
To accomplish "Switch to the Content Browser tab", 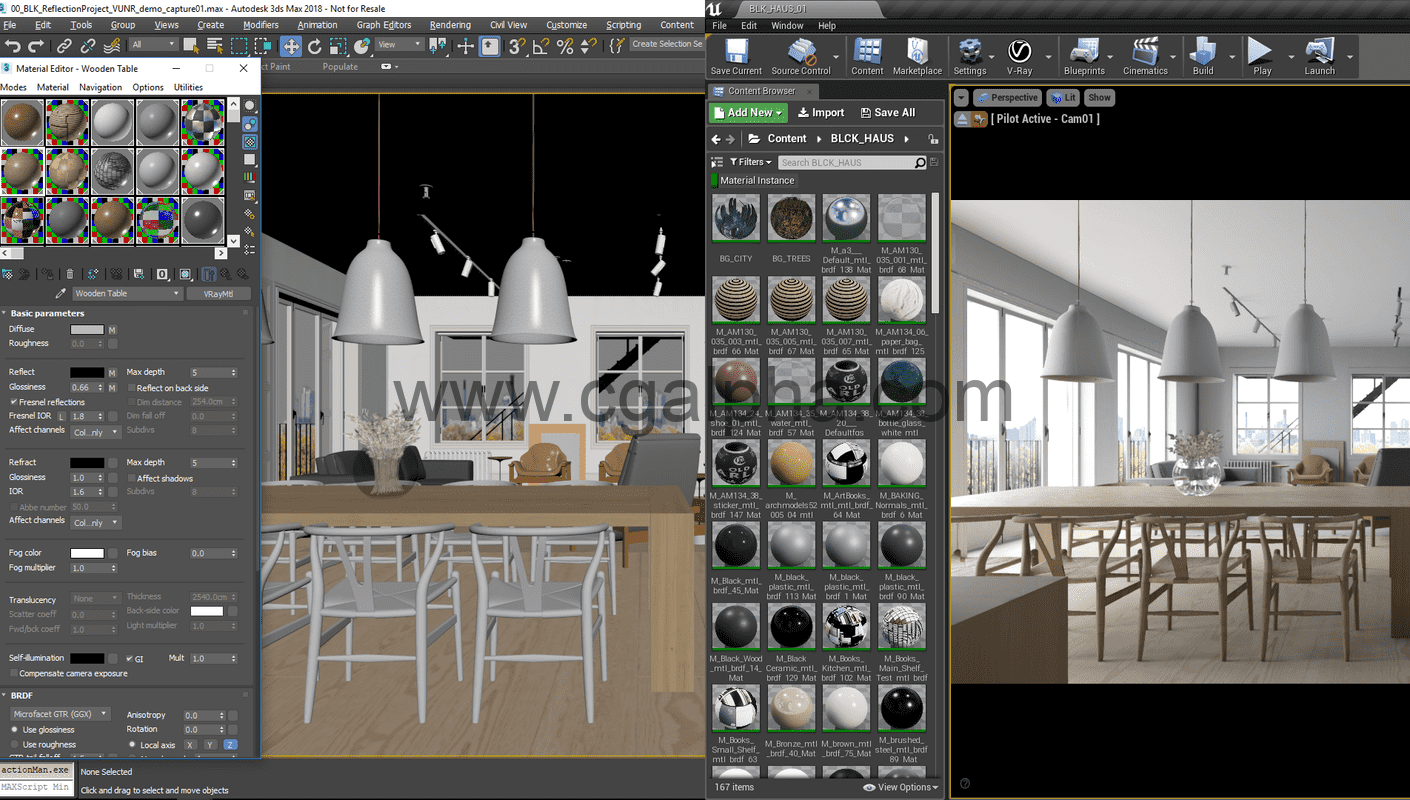I will (x=763, y=90).
